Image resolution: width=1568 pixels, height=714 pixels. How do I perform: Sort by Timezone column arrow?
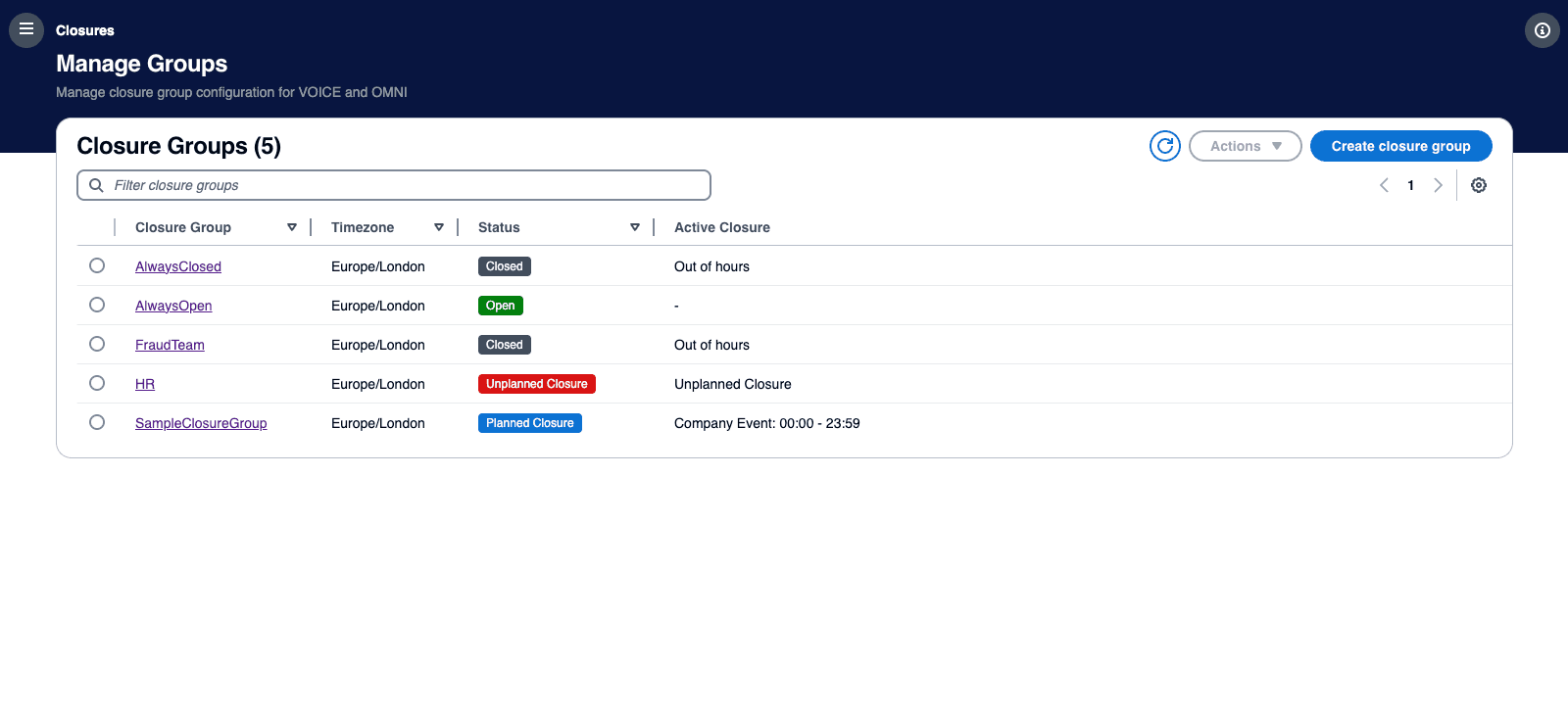(439, 227)
